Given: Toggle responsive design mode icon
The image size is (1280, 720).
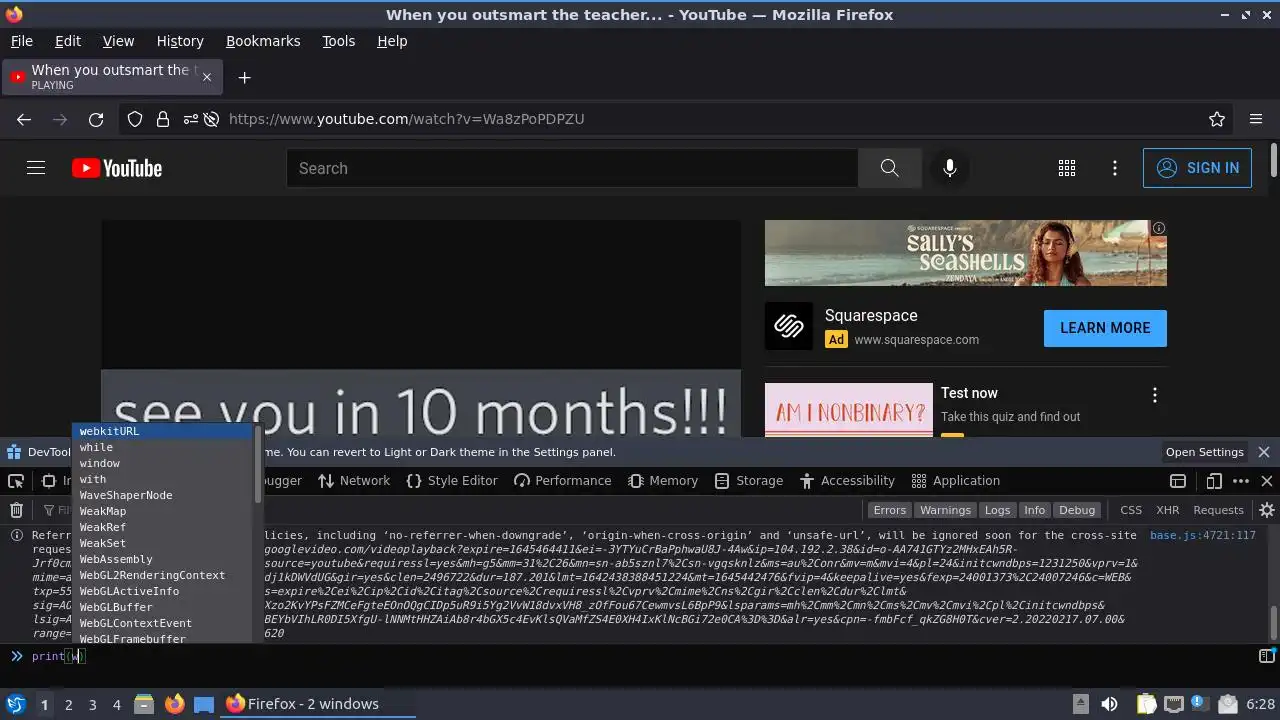Looking at the screenshot, I should tap(1214, 481).
